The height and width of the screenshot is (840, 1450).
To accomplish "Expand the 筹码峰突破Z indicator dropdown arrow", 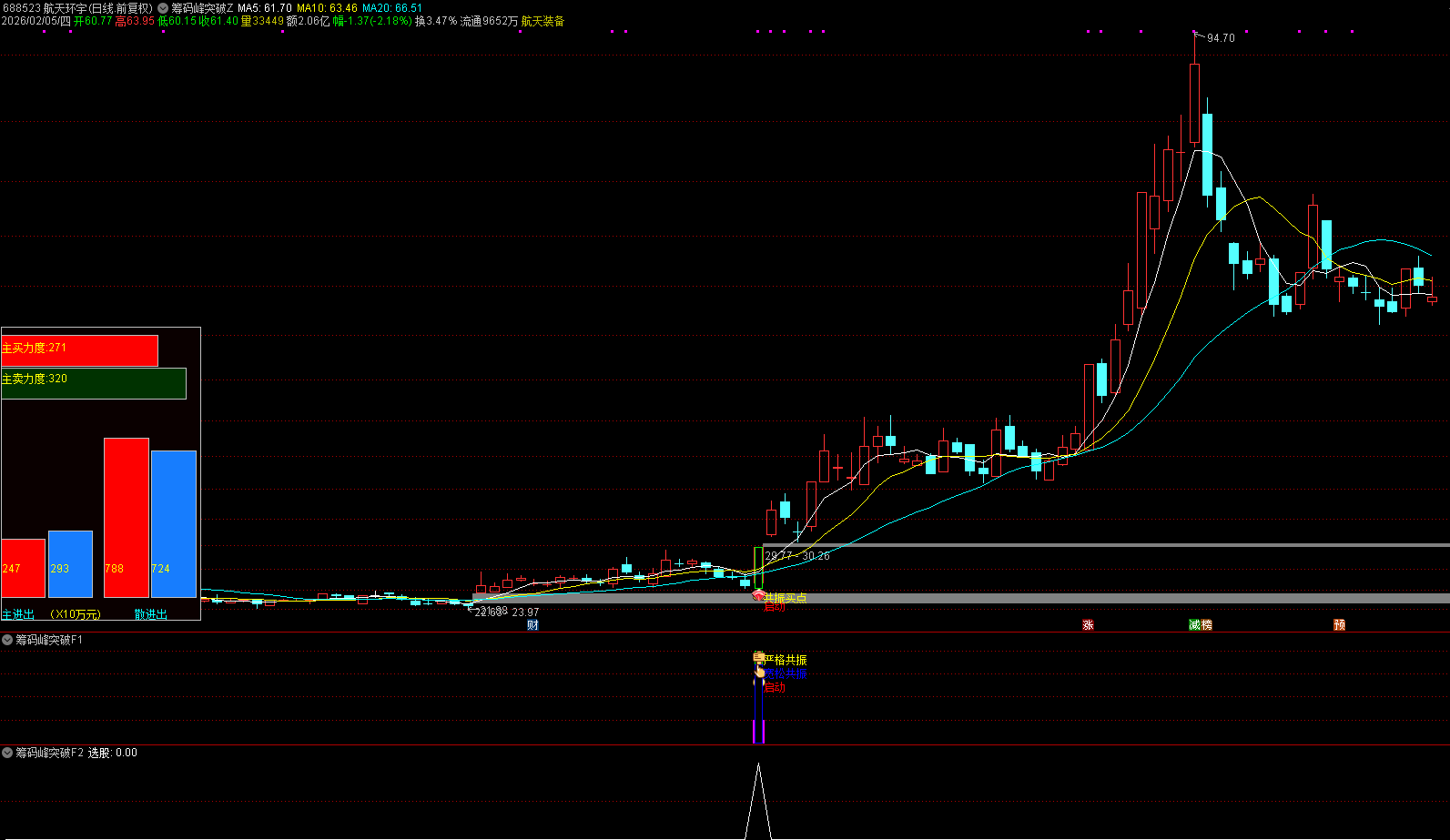I will click(x=163, y=8).
